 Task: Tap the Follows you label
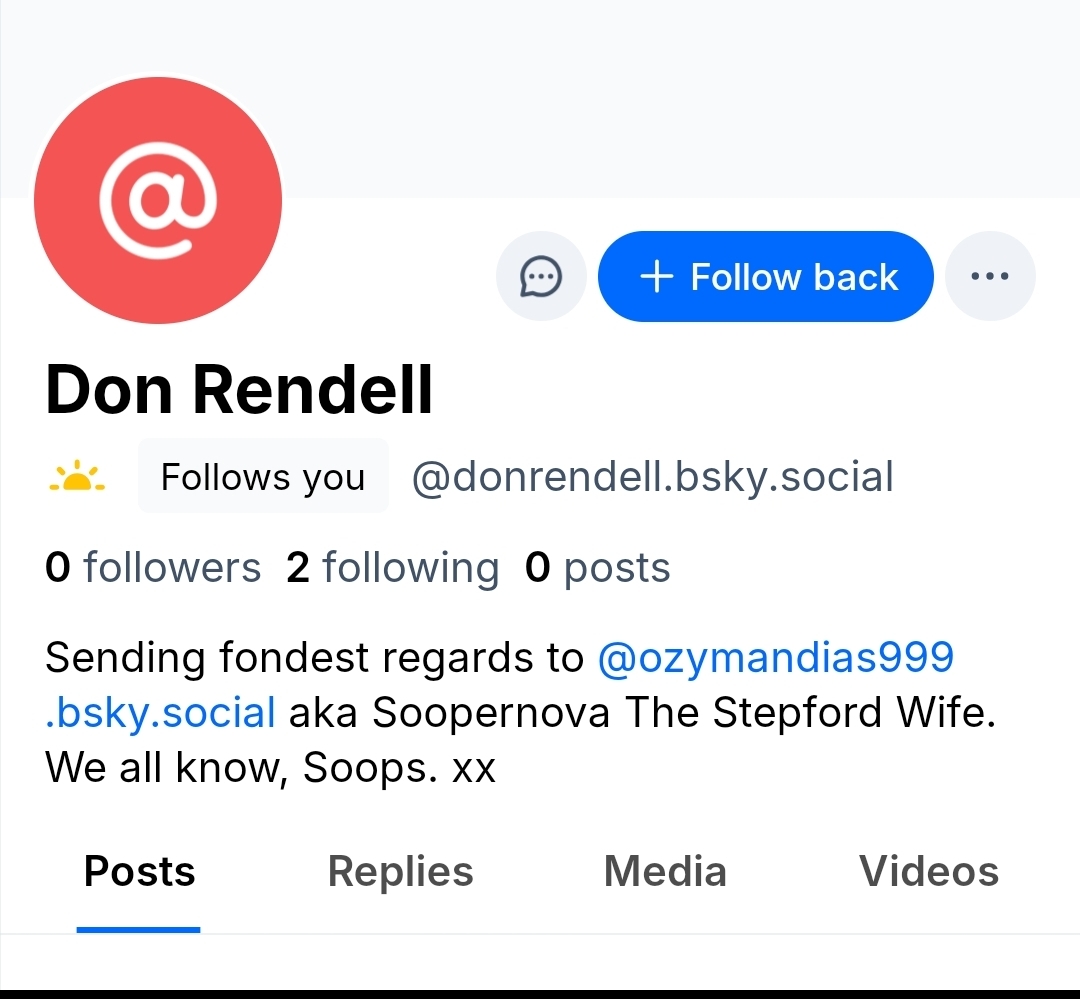tap(263, 478)
